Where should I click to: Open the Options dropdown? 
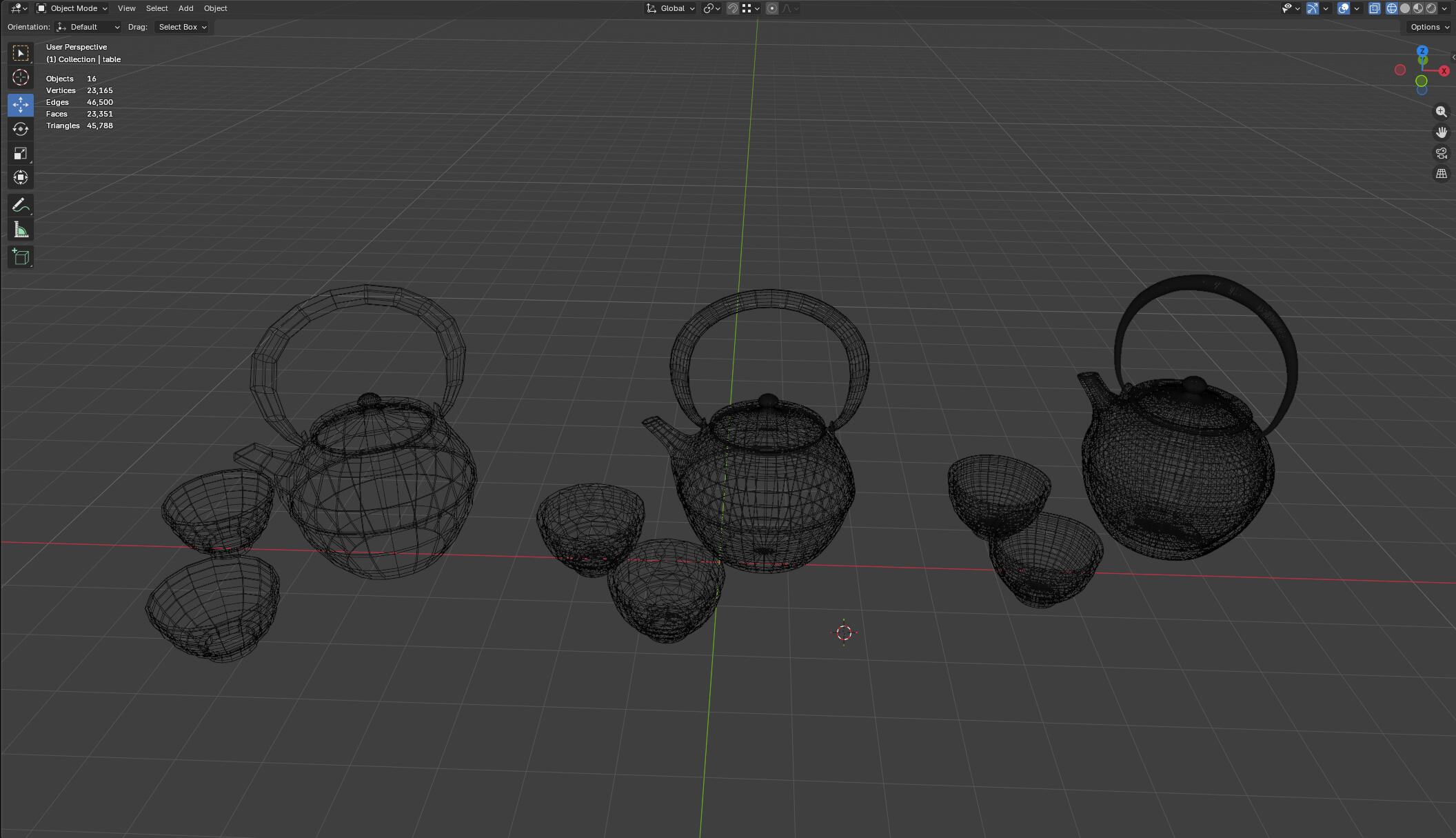(x=1430, y=27)
